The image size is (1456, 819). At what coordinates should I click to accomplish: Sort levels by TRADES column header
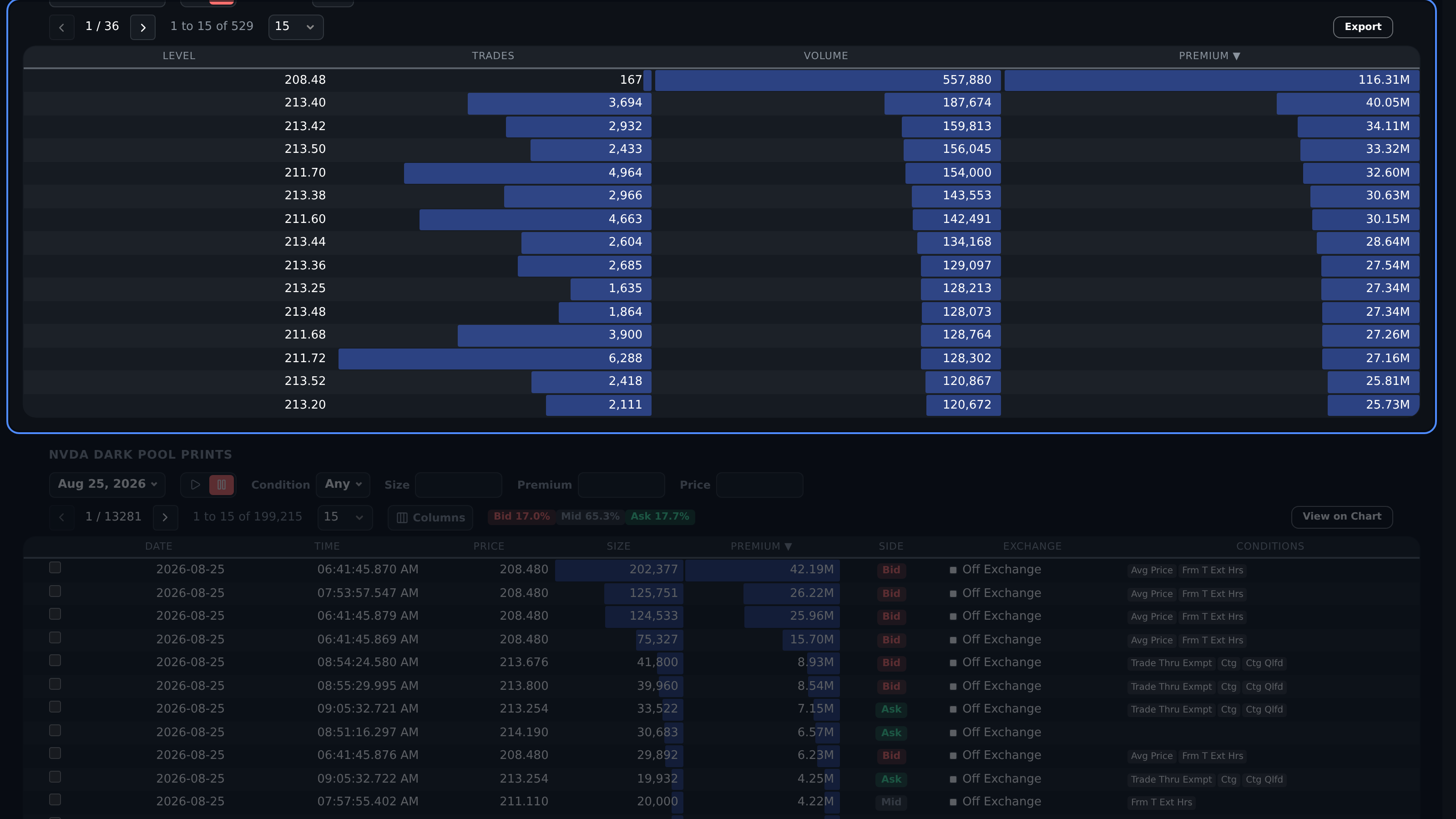[x=493, y=56]
